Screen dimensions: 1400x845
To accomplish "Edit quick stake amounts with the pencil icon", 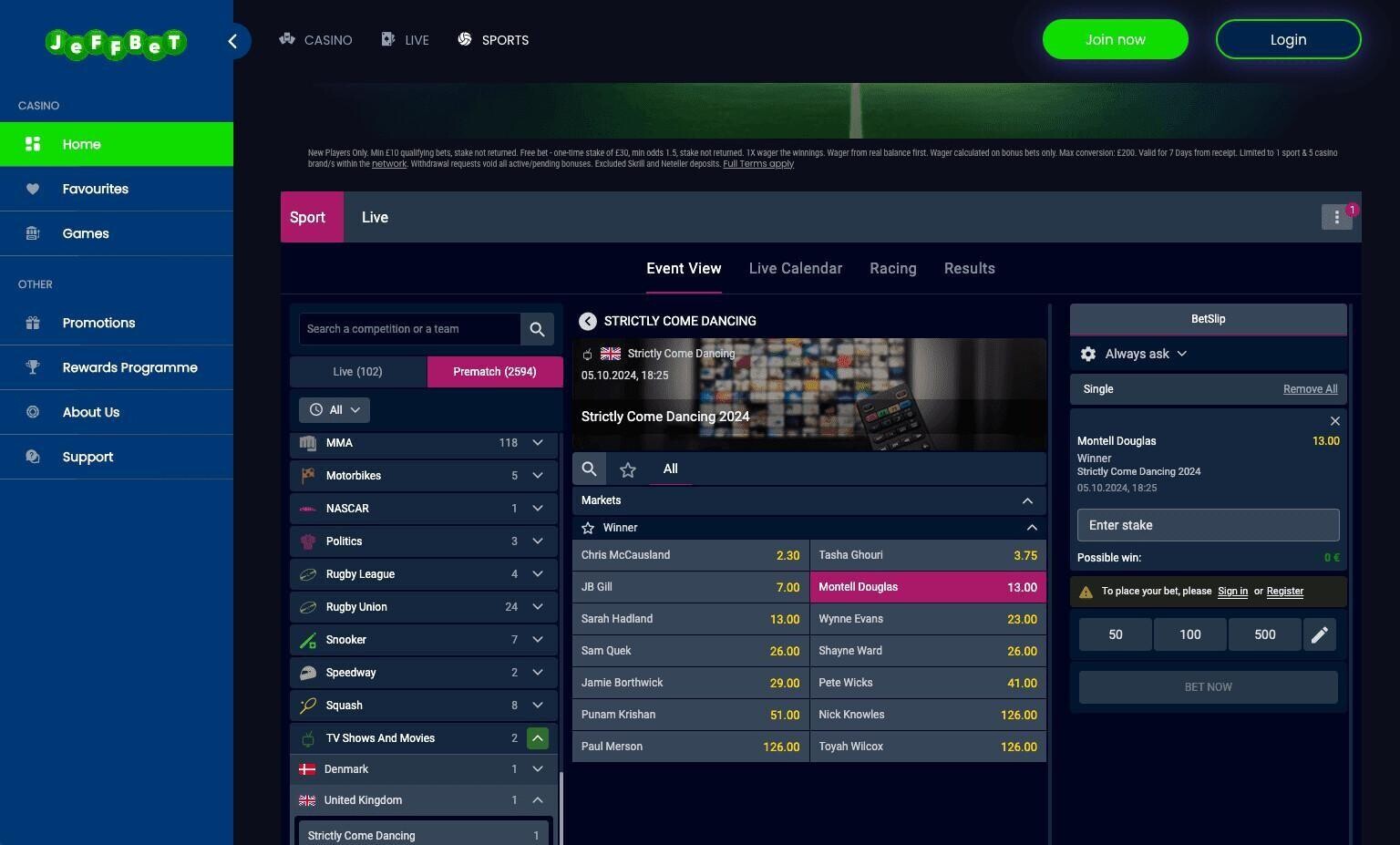I will point(1319,634).
